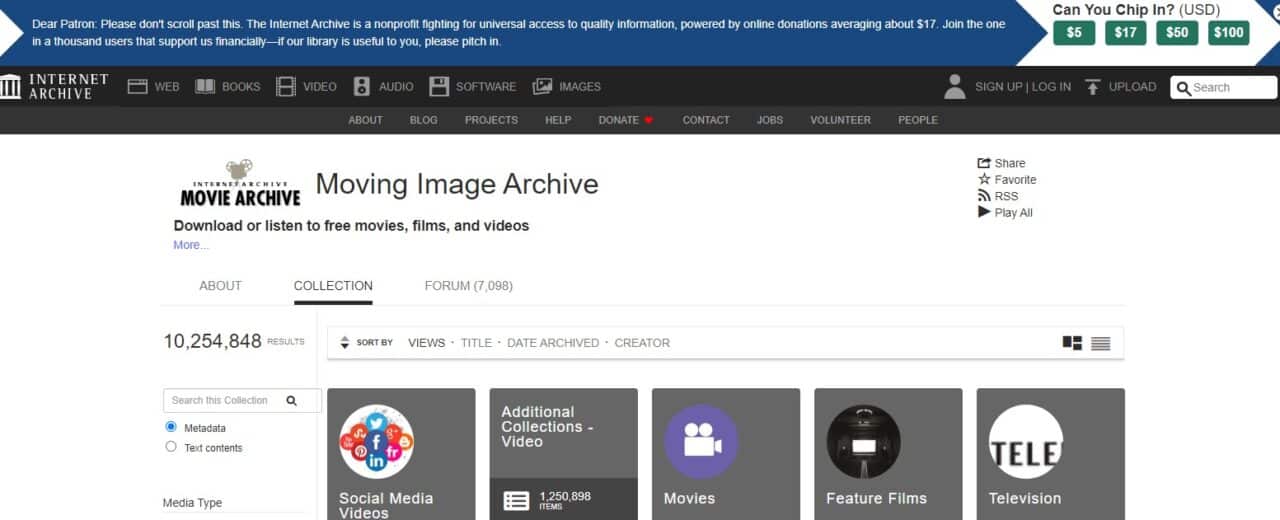
Task: Sort results by Creator
Action: point(642,343)
